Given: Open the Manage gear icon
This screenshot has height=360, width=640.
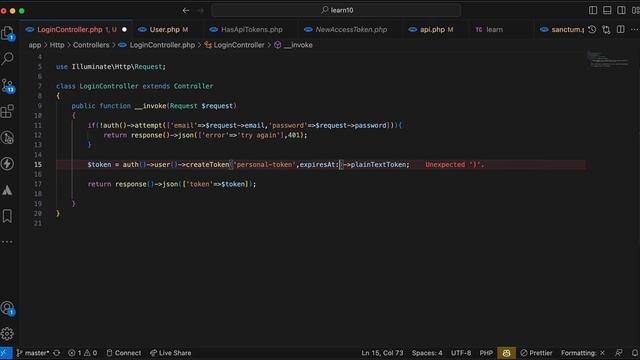Looking at the screenshot, I should tap(7, 334).
